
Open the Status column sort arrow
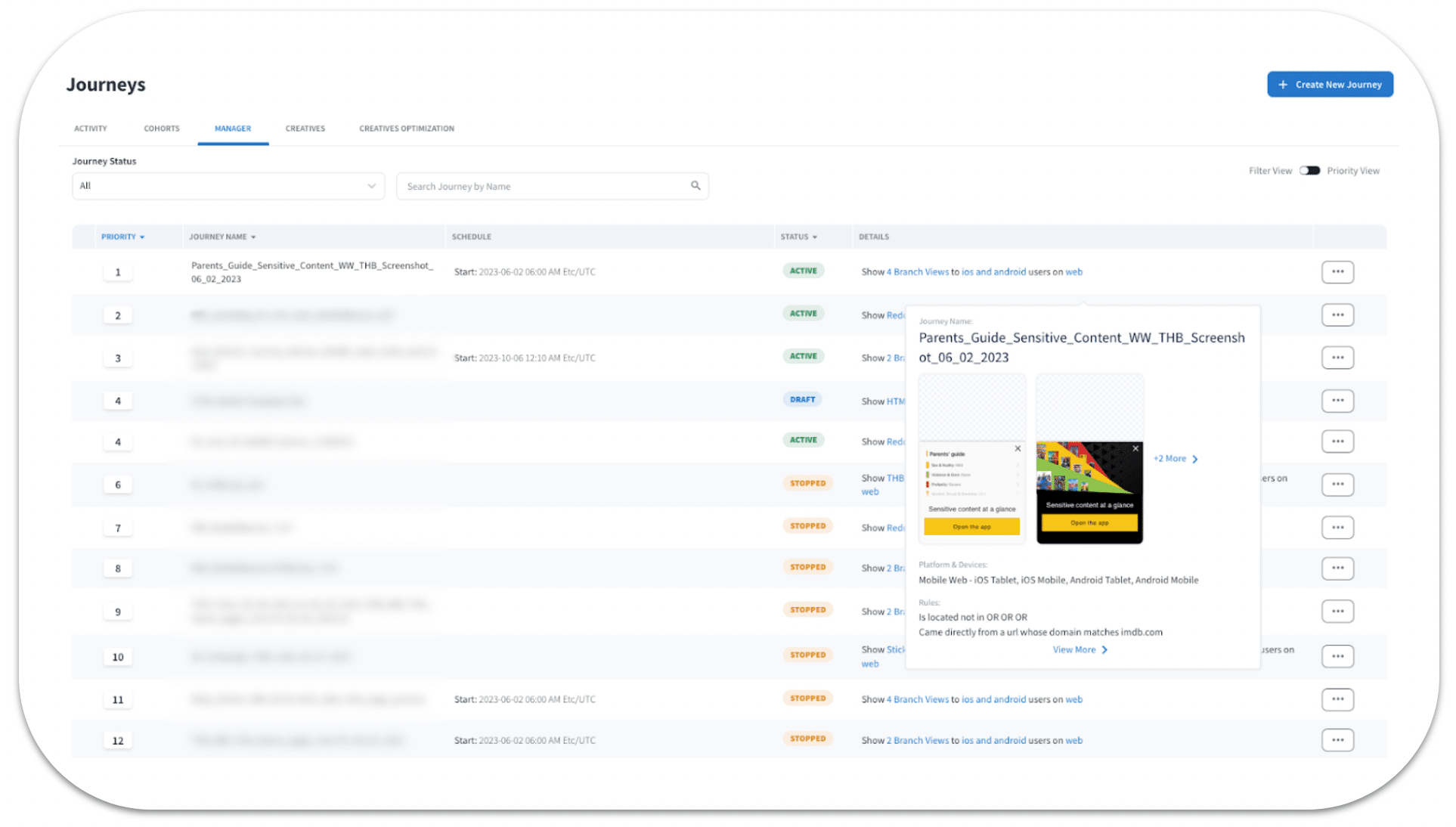coord(815,237)
